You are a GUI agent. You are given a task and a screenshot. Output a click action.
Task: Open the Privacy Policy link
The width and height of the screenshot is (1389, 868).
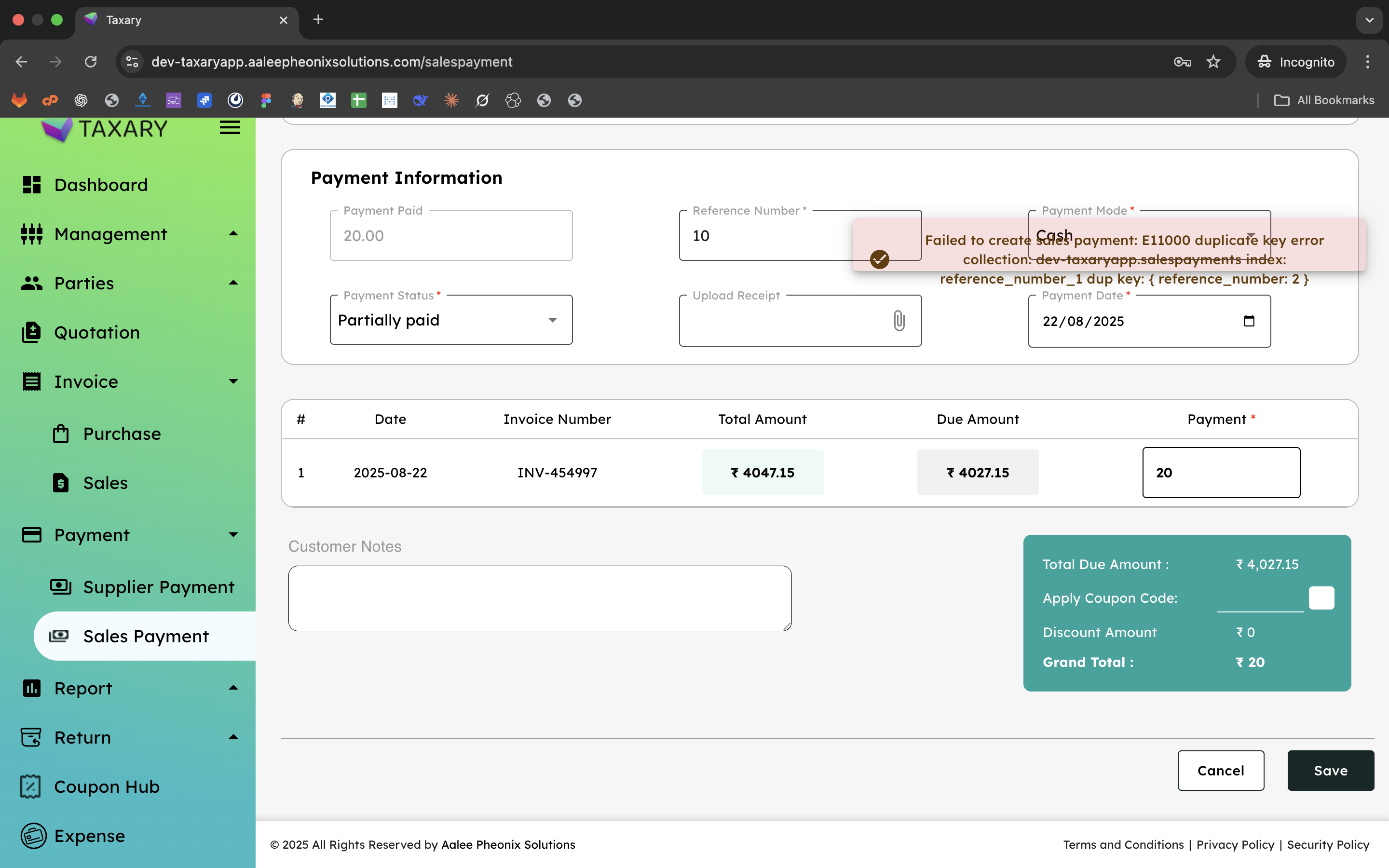click(x=1235, y=844)
